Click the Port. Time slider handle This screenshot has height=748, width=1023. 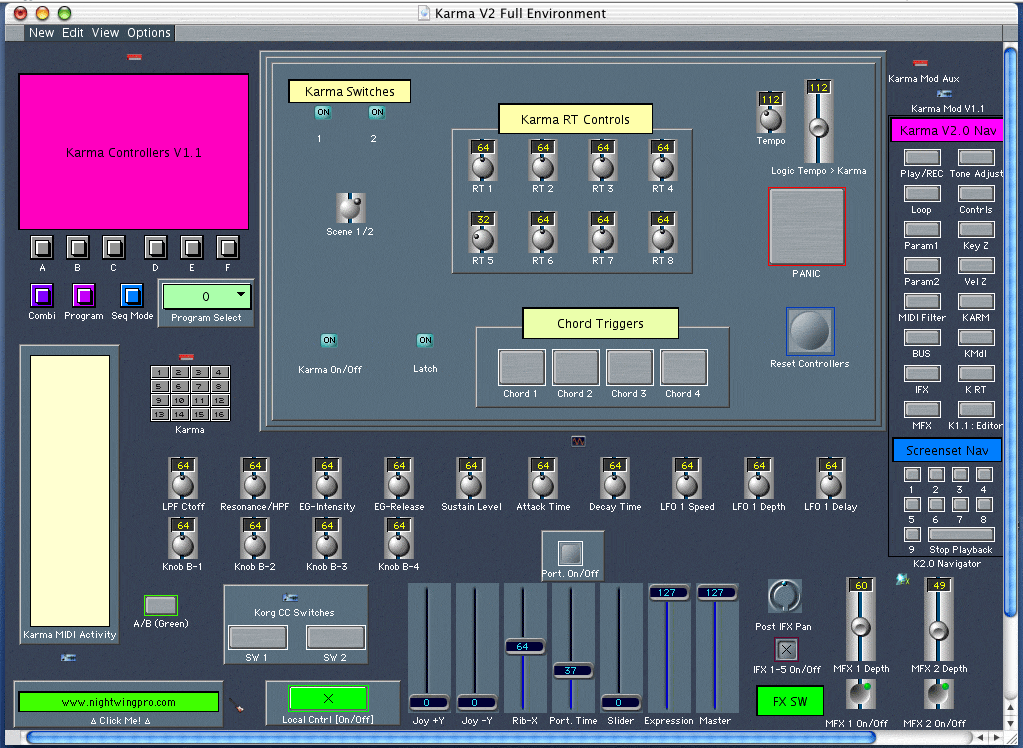tap(571, 670)
